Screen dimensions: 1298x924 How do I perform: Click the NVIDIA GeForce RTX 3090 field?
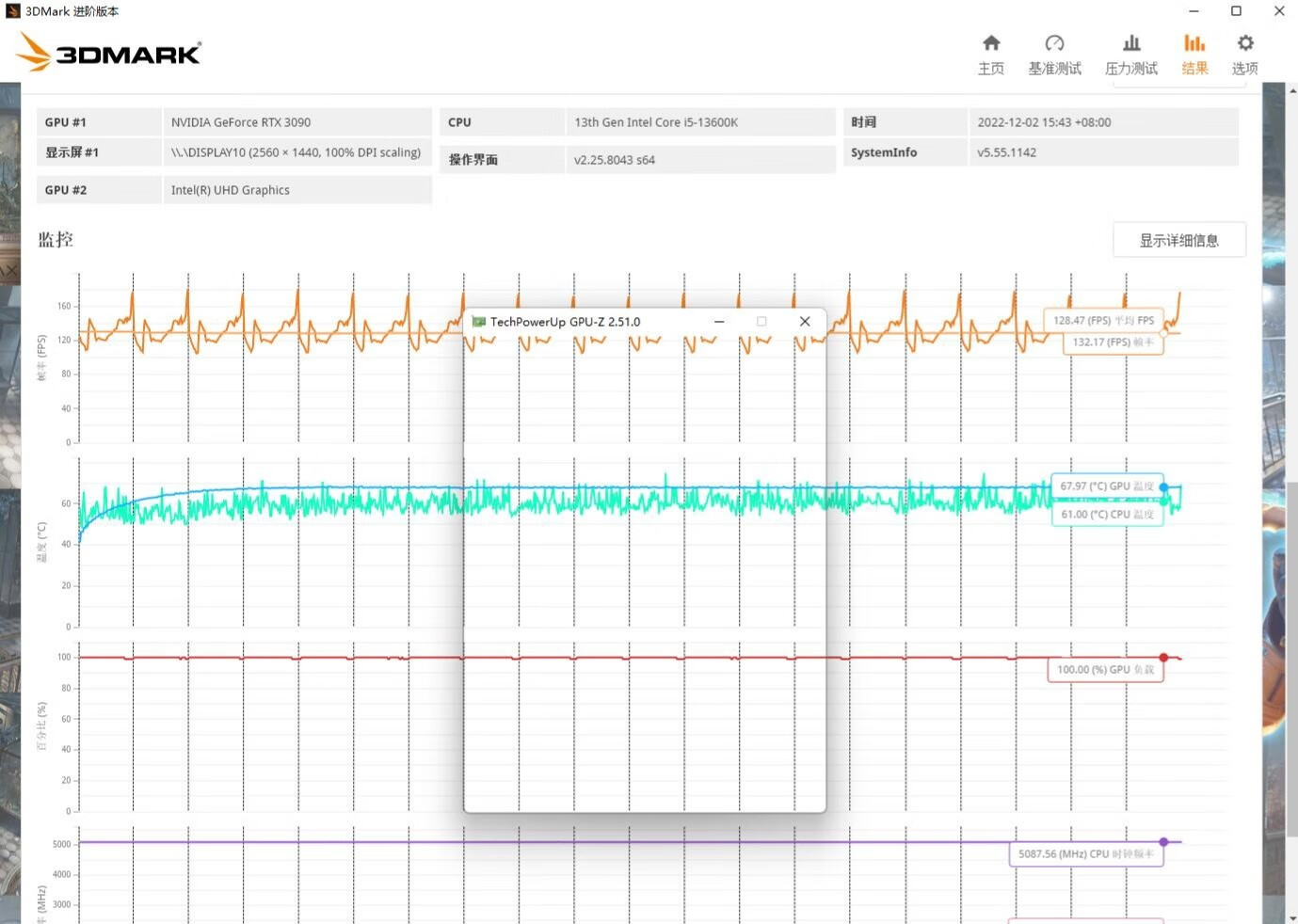(296, 122)
